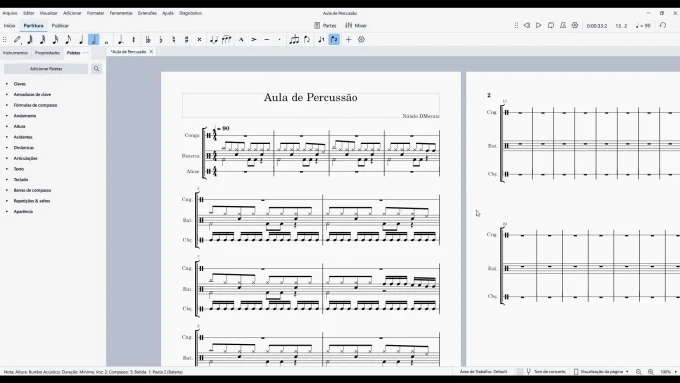This screenshot has width=680, height=383.
Task: Select eighth note duration
Action: (x=68, y=39)
